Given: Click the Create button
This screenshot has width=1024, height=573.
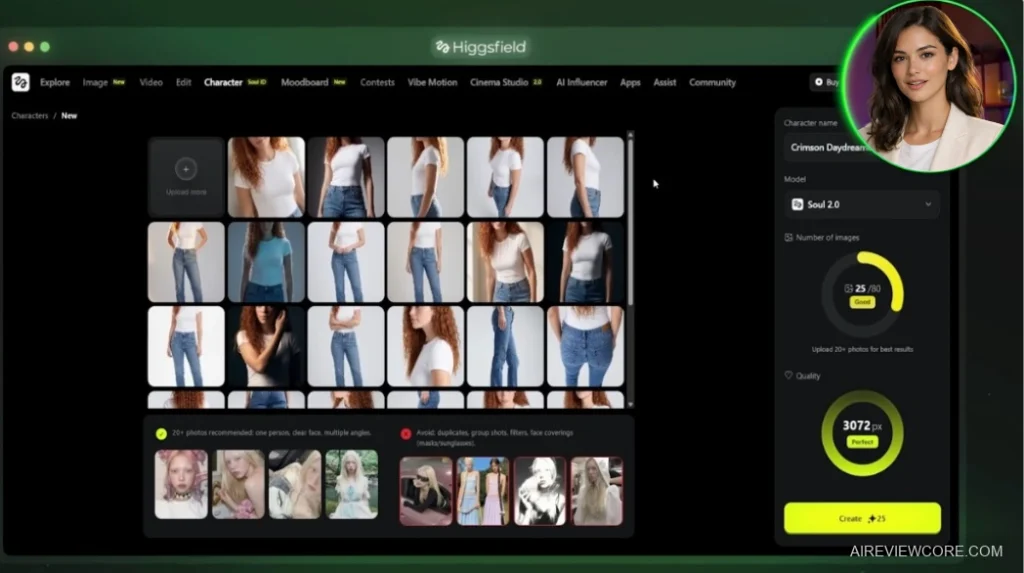Looking at the screenshot, I should [862, 518].
